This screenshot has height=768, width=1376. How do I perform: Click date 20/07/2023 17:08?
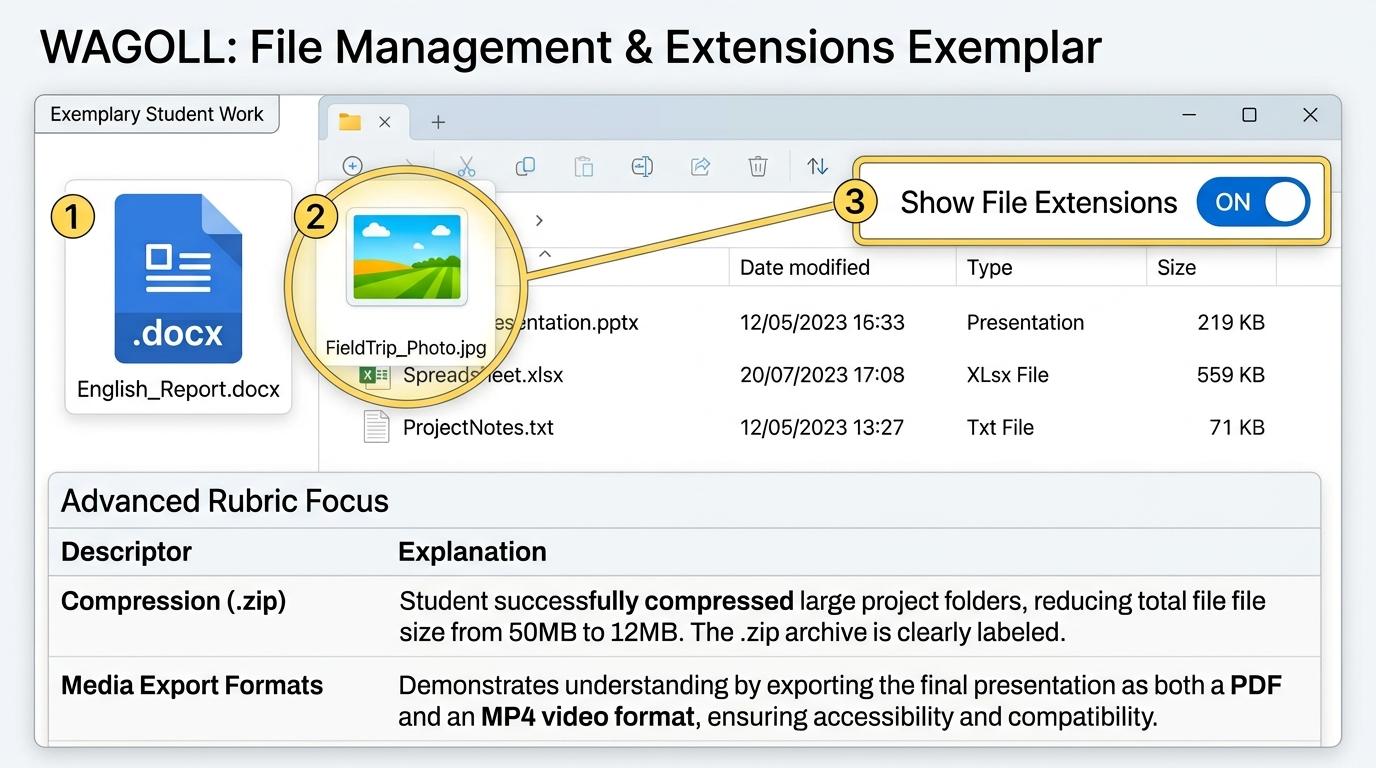tap(822, 375)
